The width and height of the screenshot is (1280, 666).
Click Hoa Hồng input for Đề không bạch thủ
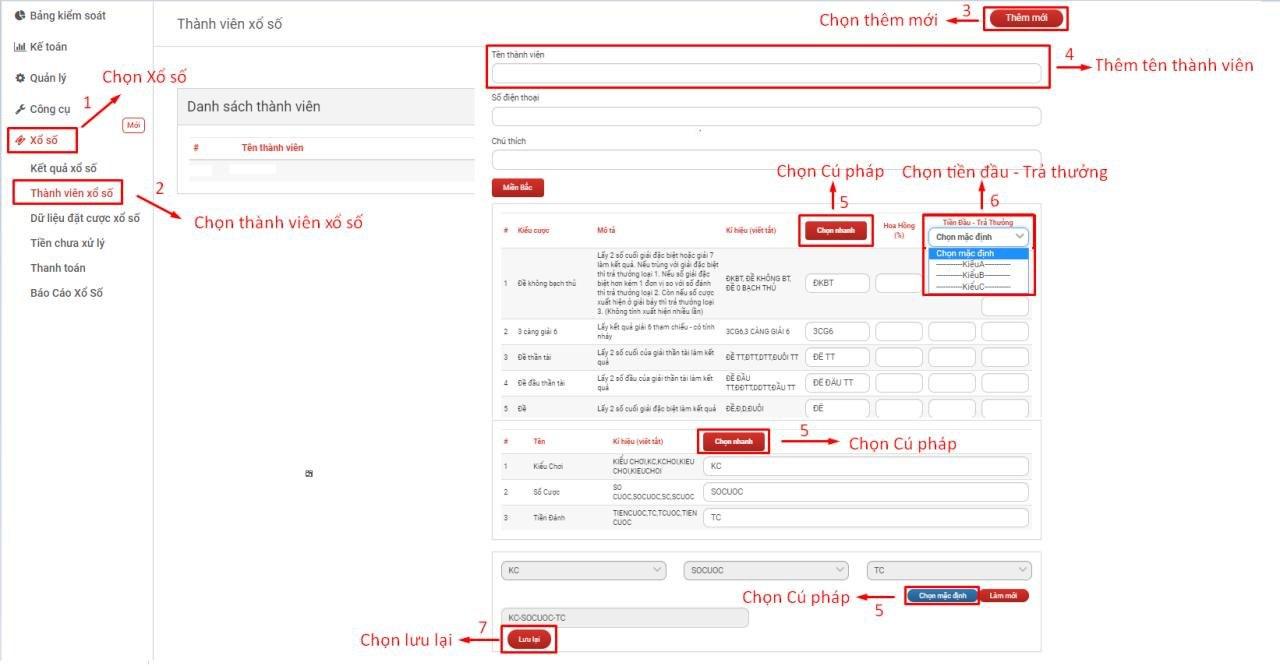[899, 283]
